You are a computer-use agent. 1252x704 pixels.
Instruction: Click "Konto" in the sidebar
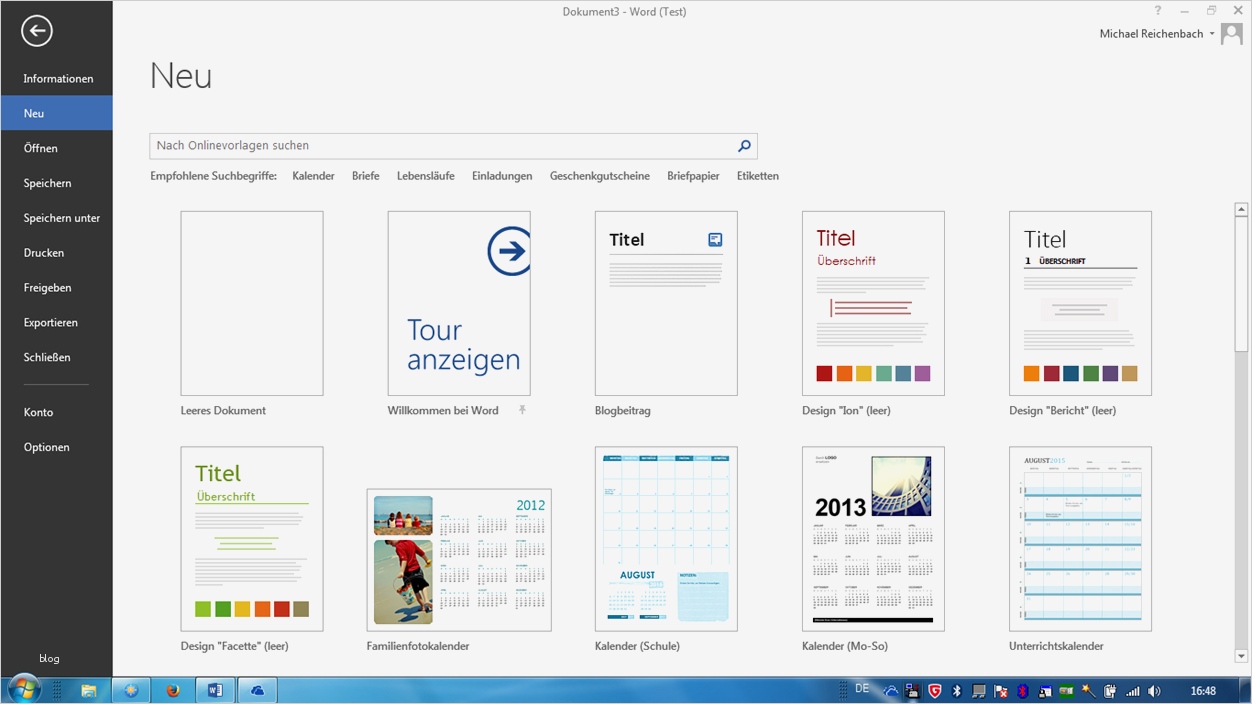point(38,412)
